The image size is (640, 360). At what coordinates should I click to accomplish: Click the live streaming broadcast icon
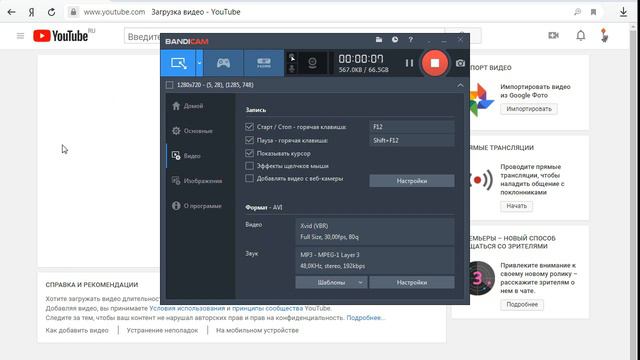(x=482, y=180)
